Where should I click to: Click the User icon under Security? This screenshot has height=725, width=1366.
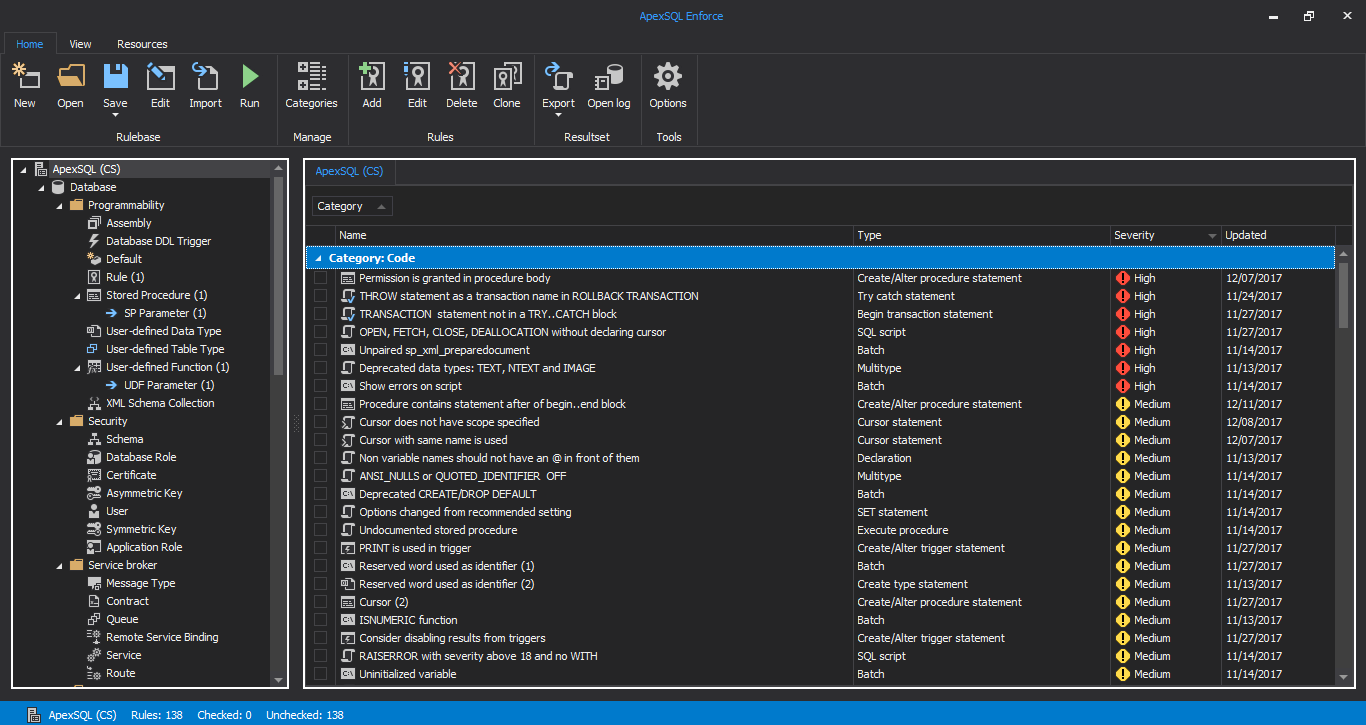(x=95, y=511)
